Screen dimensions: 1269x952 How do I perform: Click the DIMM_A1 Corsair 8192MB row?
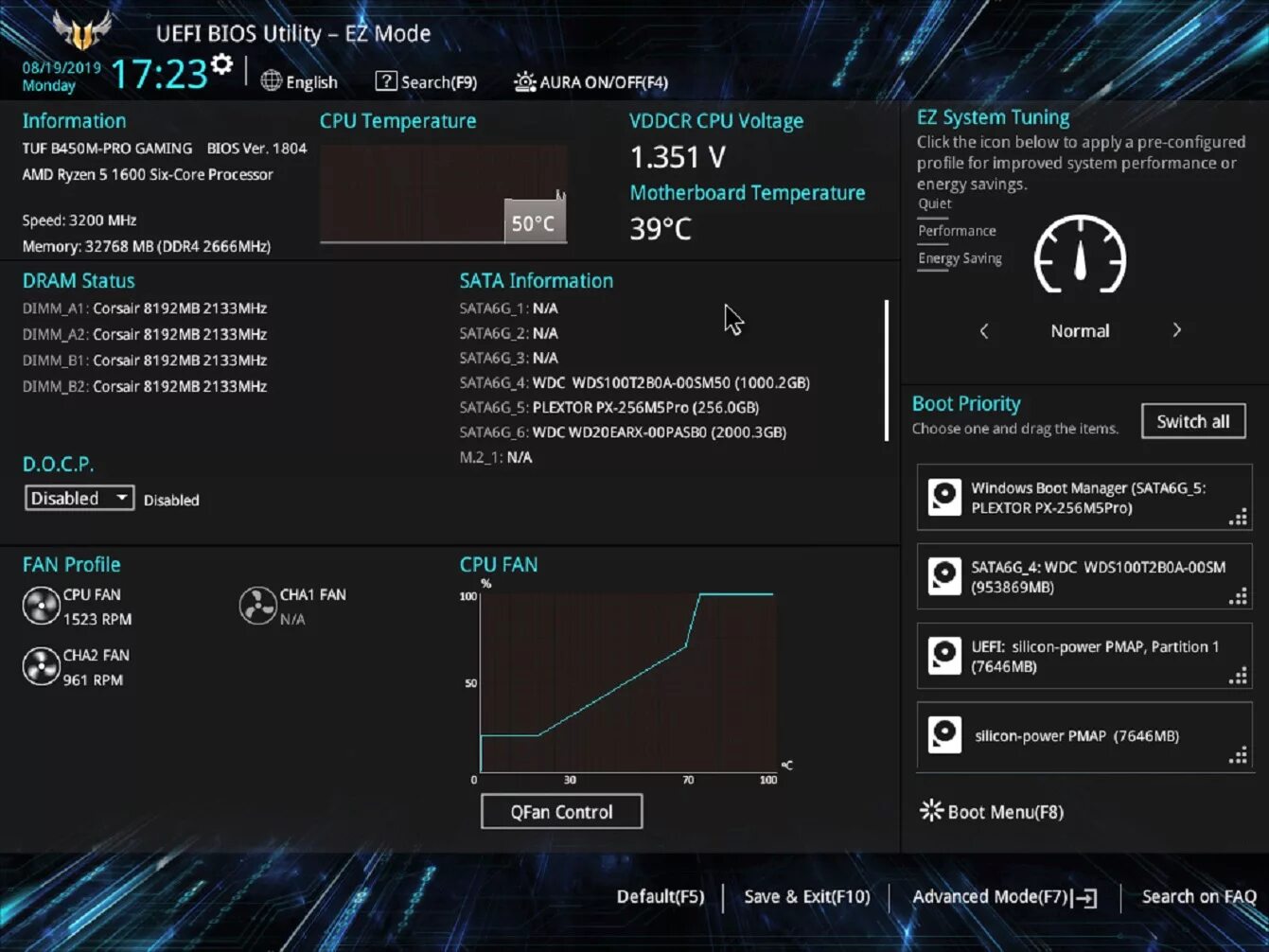point(145,309)
